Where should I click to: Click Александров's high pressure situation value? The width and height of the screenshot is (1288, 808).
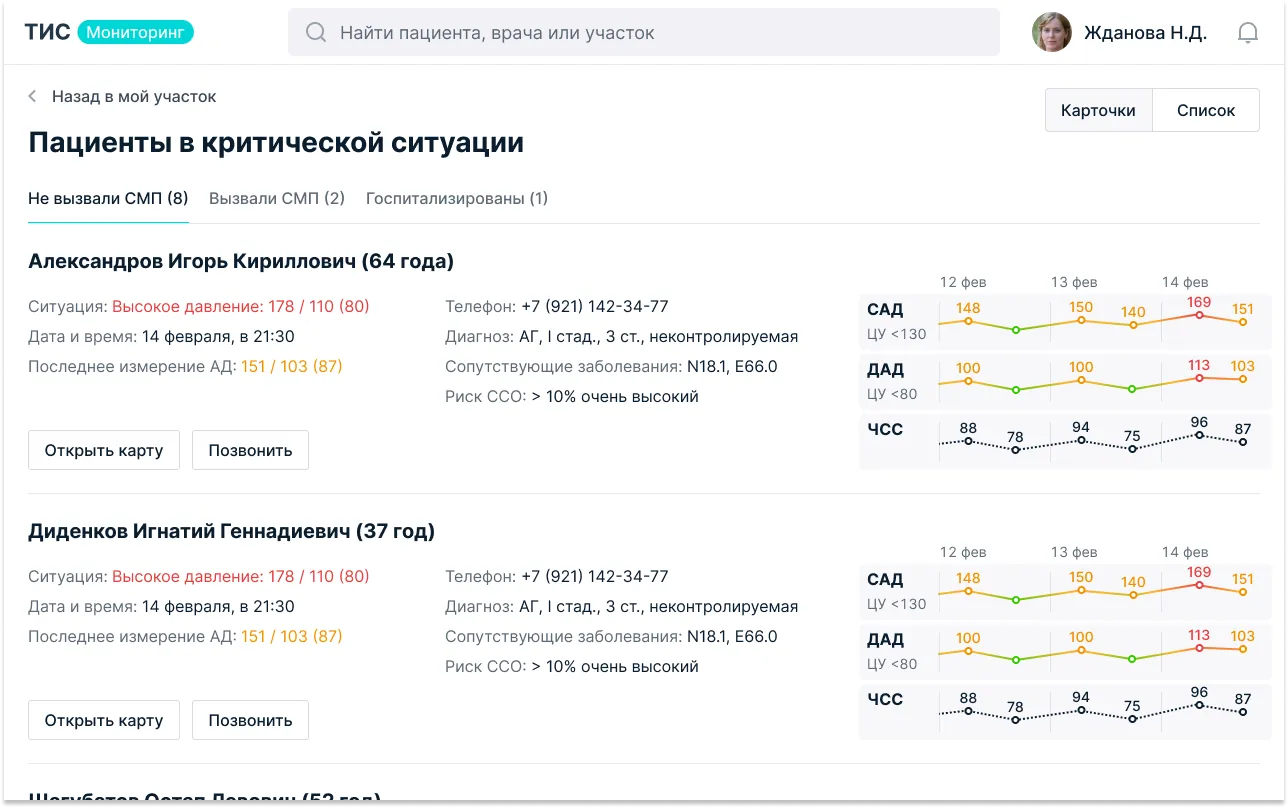coord(241,307)
